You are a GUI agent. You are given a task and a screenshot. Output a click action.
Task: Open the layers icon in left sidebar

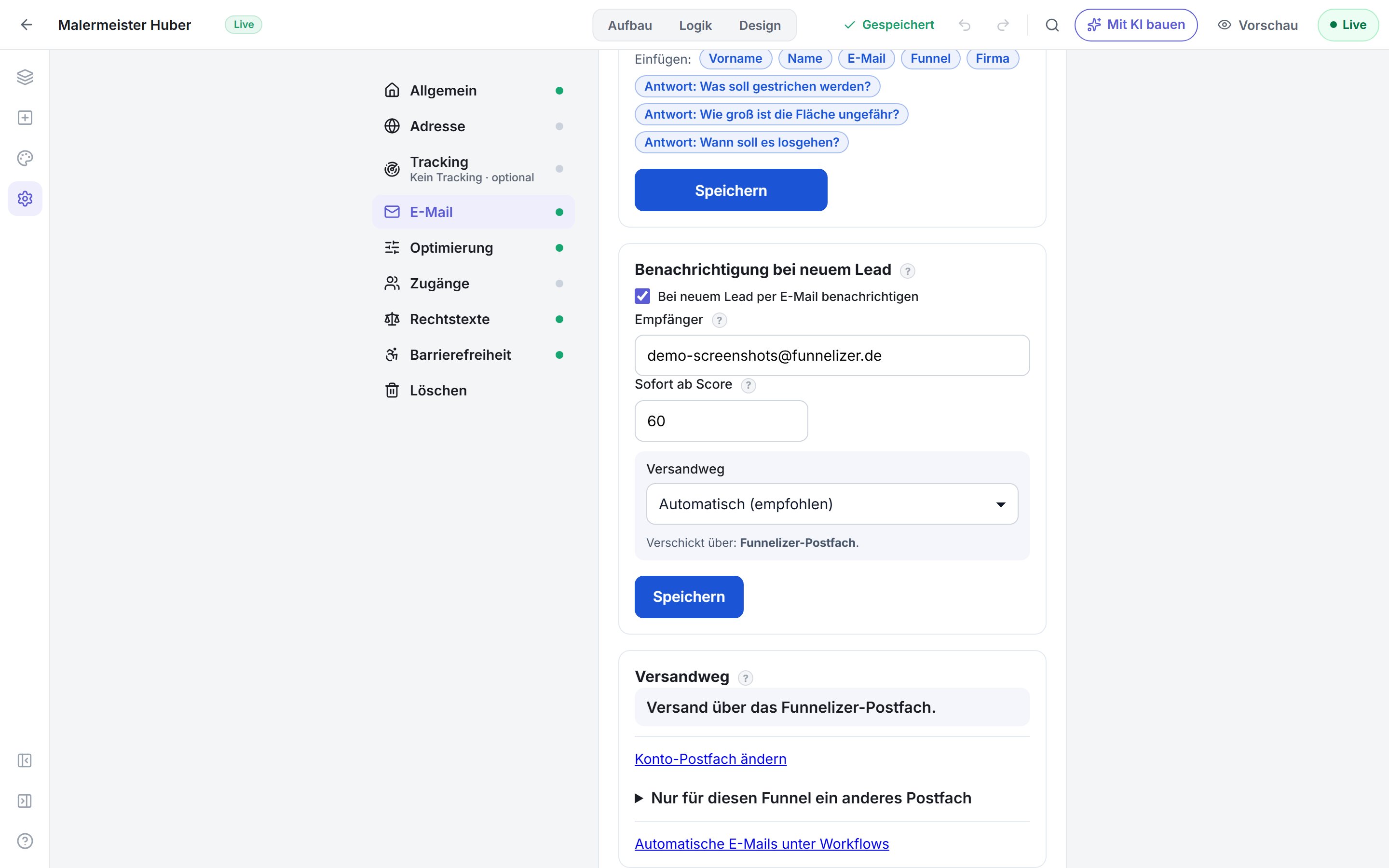25,77
